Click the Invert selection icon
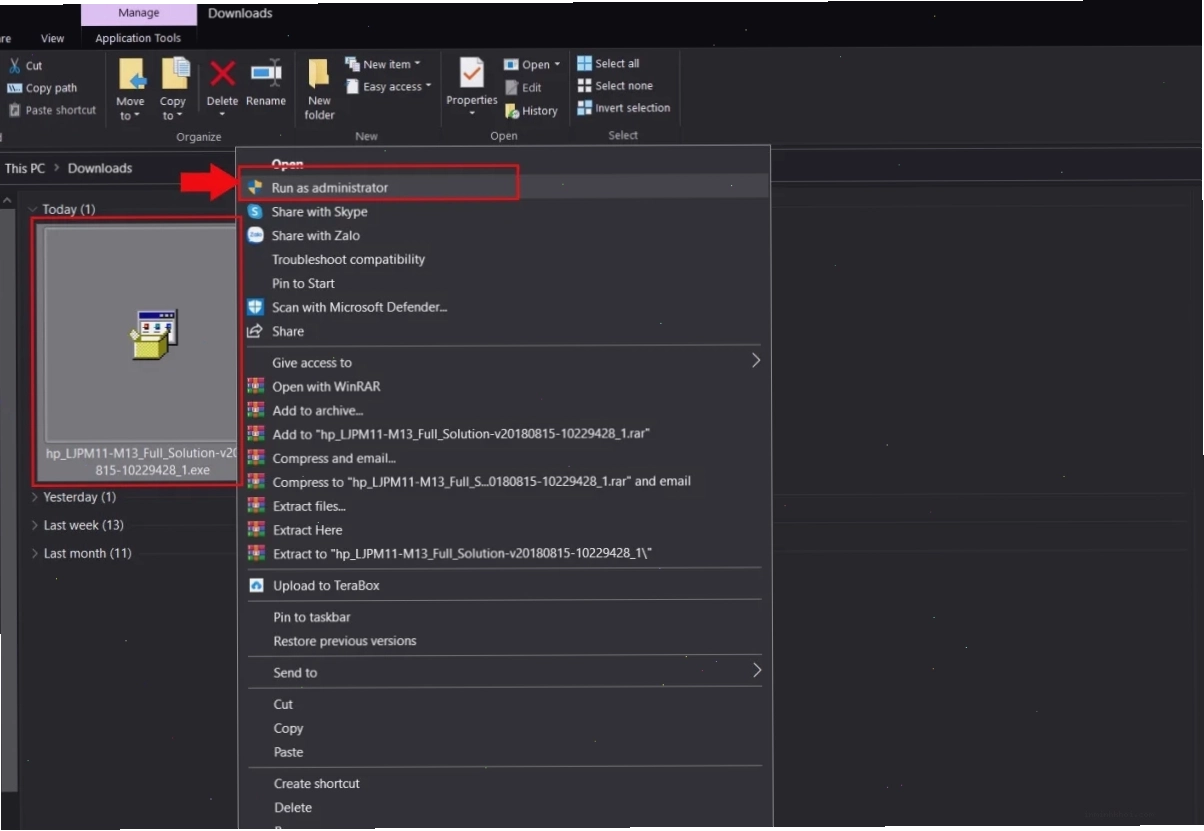The height and width of the screenshot is (831, 1204). pyautogui.click(x=585, y=108)
